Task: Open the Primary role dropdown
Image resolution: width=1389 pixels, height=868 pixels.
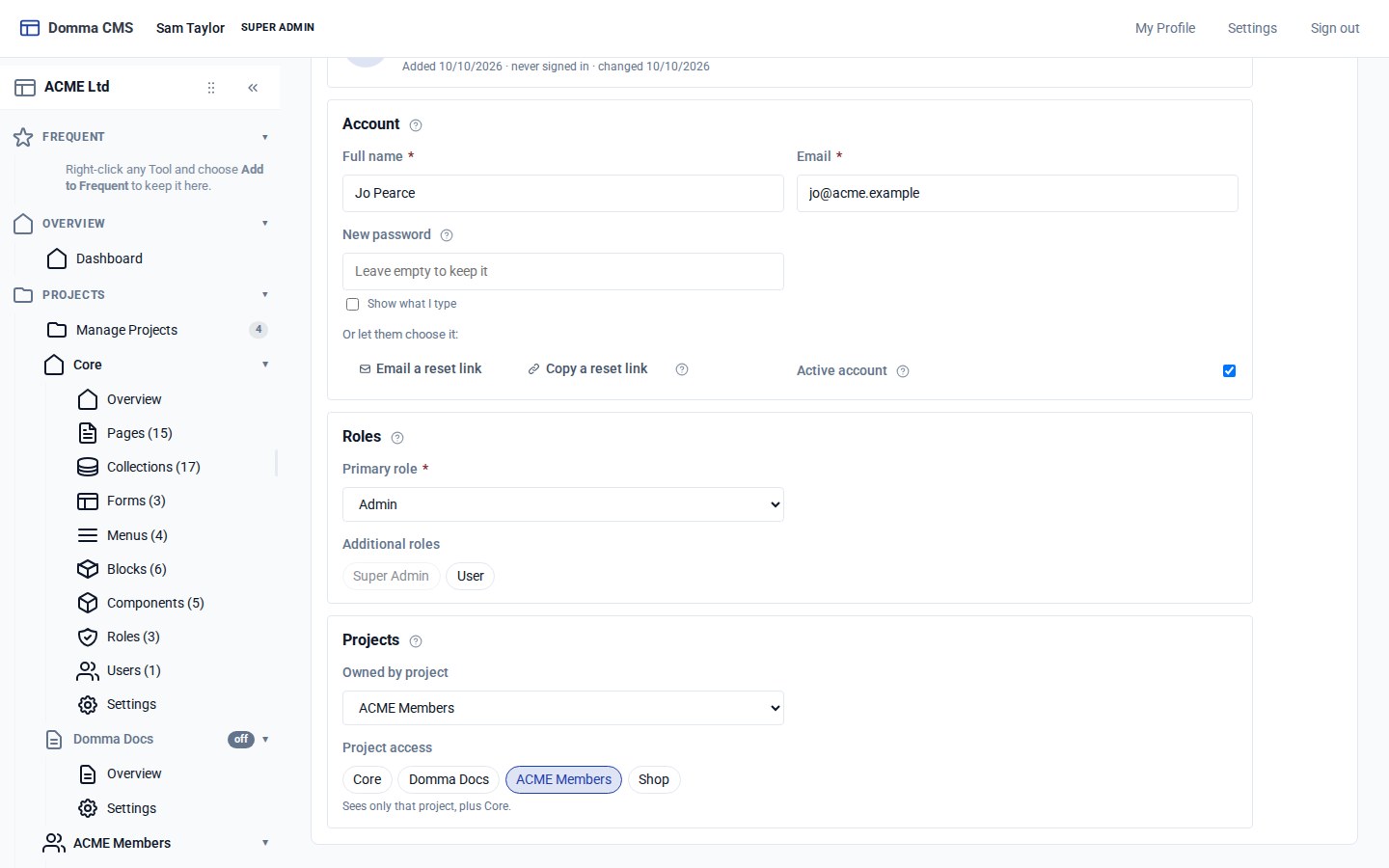Action: click(563, 504)
